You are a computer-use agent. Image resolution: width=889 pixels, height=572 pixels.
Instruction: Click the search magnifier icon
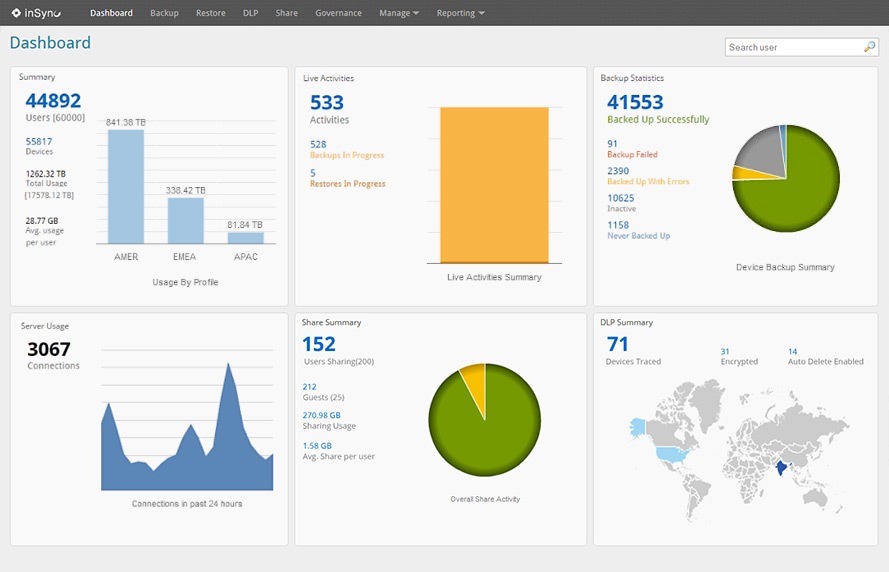click(869, 47)
